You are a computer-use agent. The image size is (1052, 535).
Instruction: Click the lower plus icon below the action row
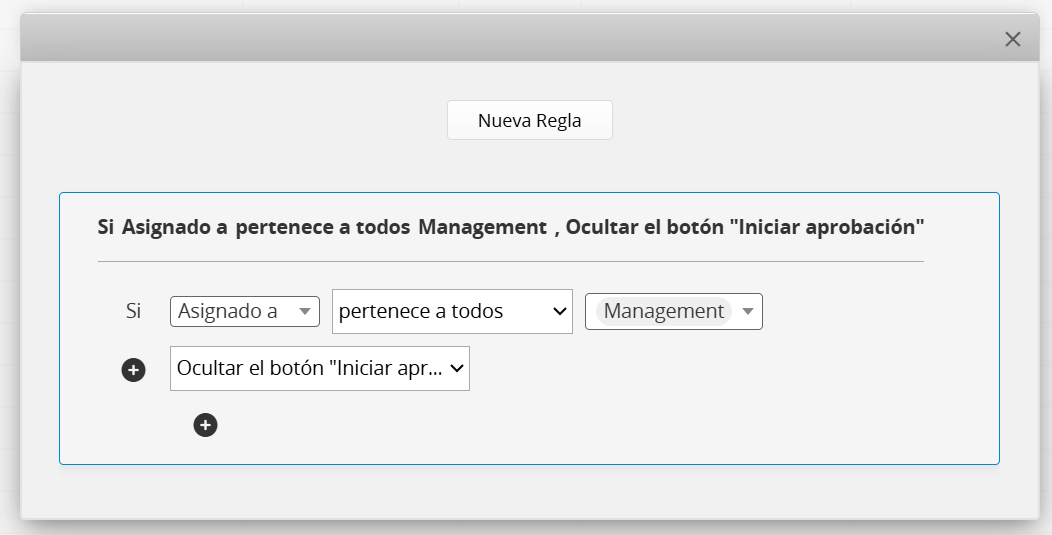(205, 425)
